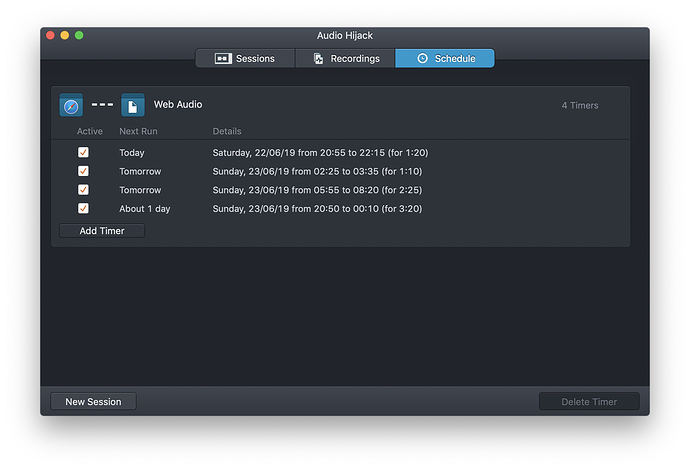The width and height of the screenshot is (690, 469).
Task: Click the Recordings tab icon
Action: coord(318,59)
